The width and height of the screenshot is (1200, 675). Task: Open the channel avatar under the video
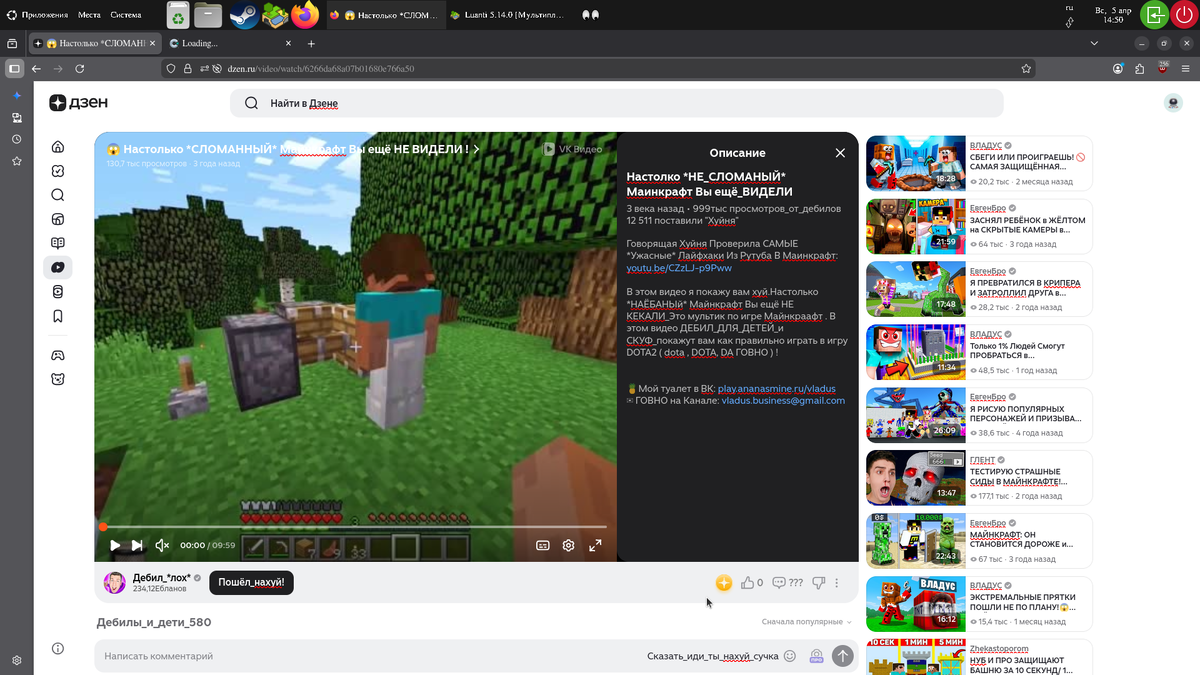pos(115,583)
